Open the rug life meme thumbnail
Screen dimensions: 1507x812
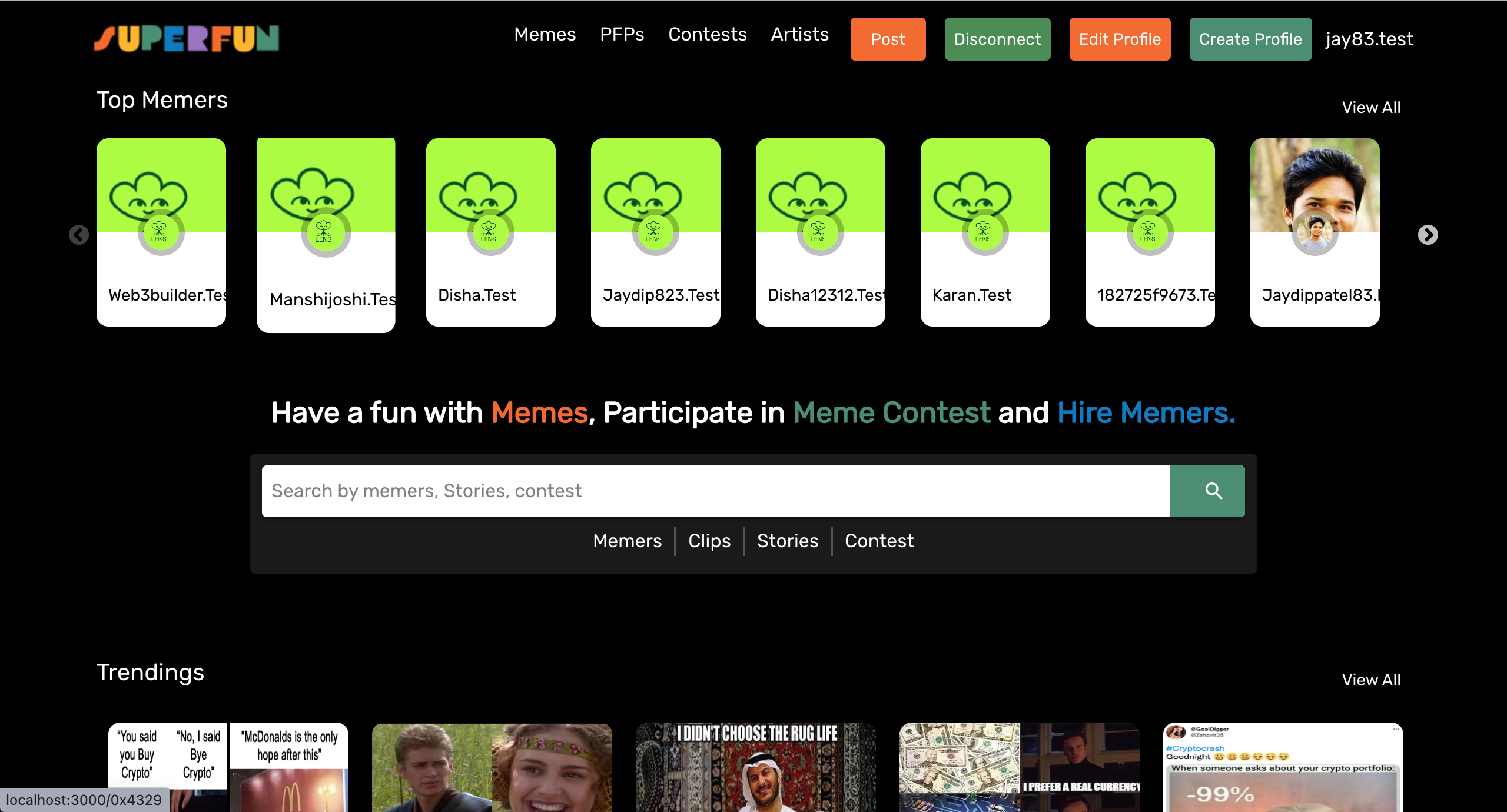[x=755, y=768]
